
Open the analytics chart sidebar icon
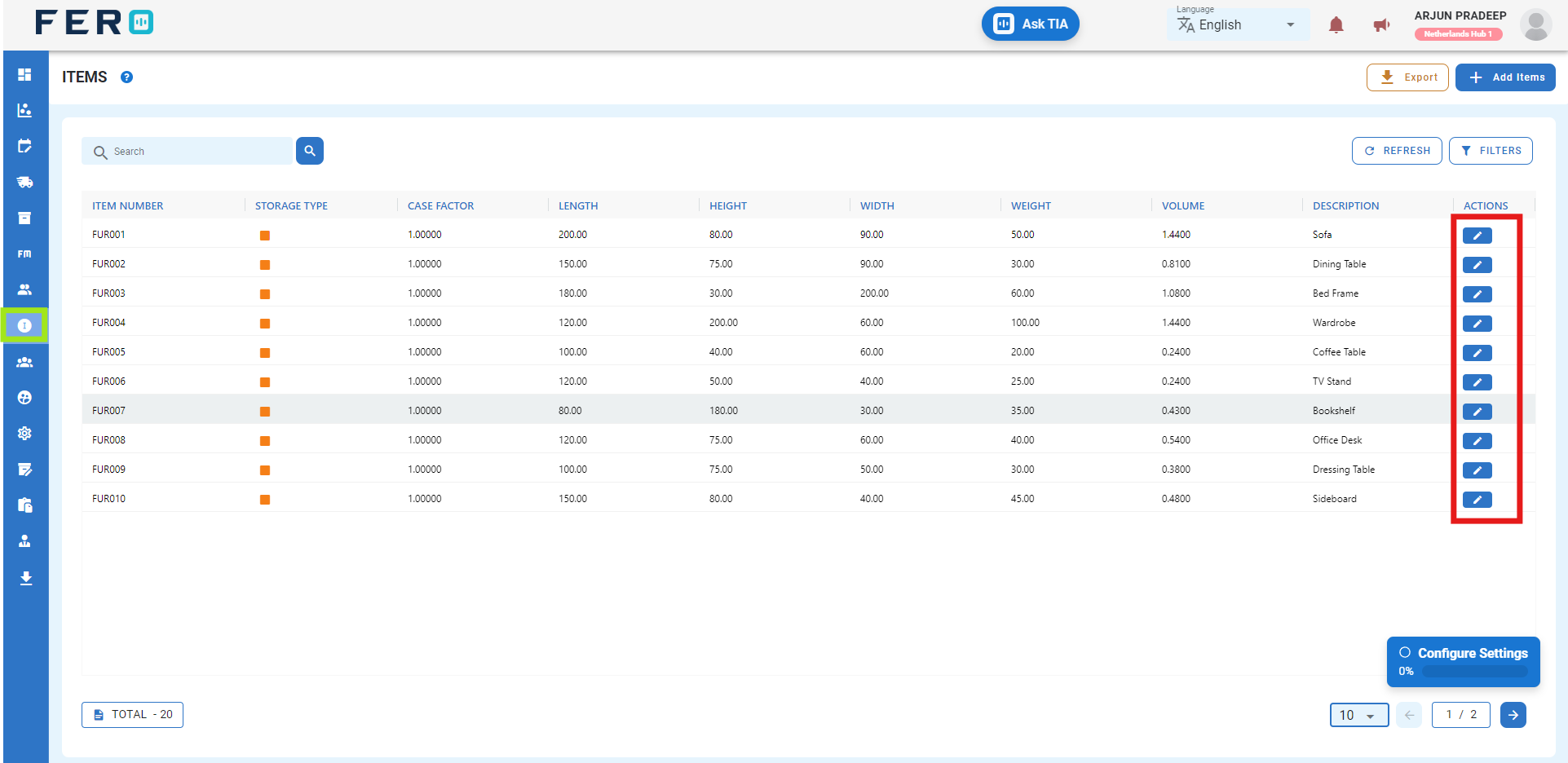(x=24, y=110)
